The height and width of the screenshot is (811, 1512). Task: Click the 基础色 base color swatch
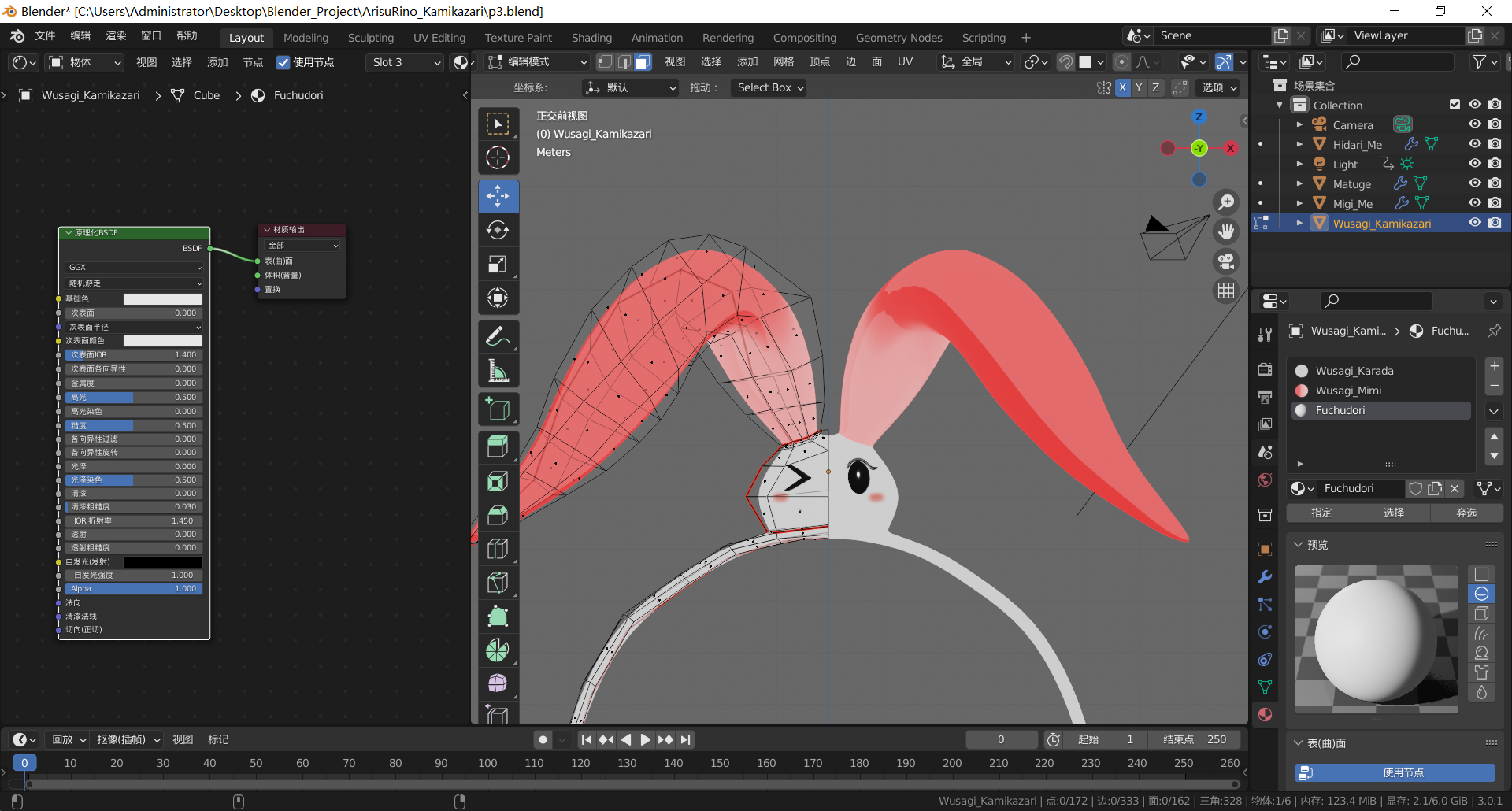coord(162,299)
